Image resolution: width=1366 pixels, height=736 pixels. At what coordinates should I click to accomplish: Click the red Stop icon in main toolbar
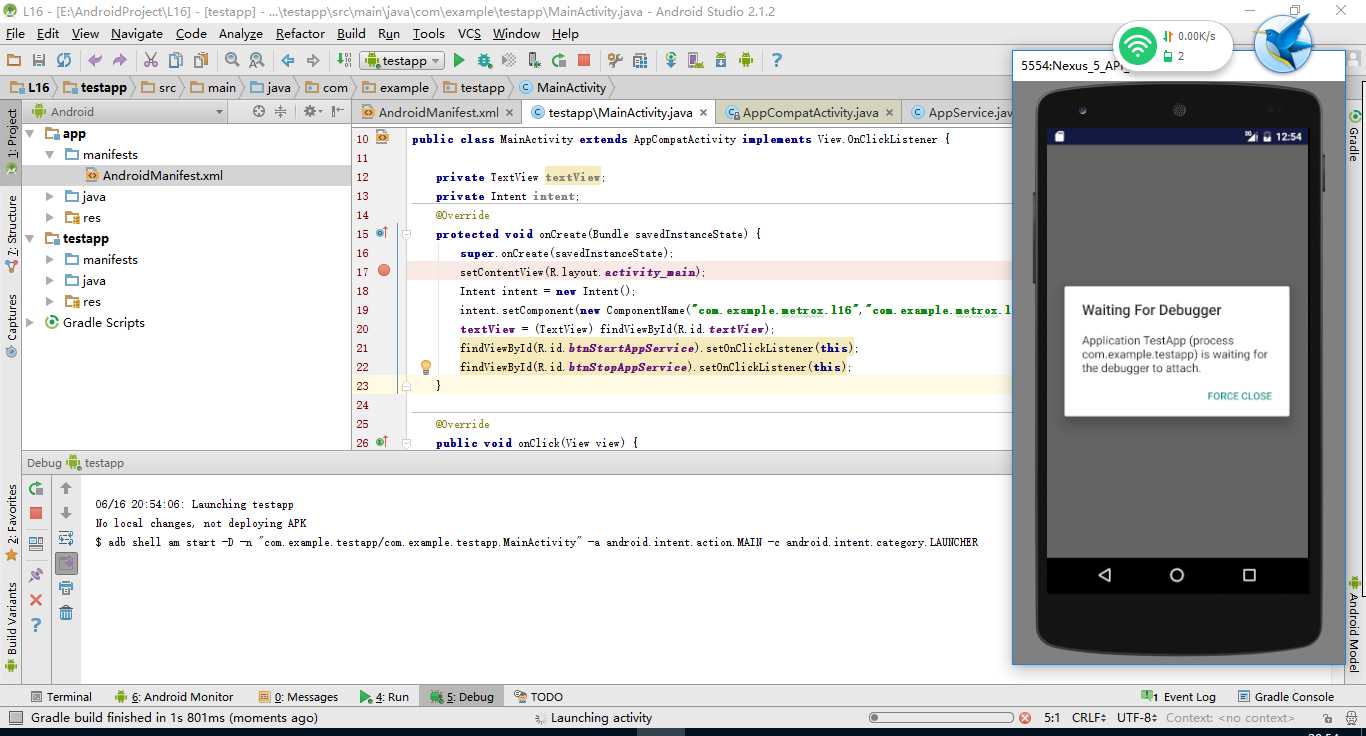[584, 60]
